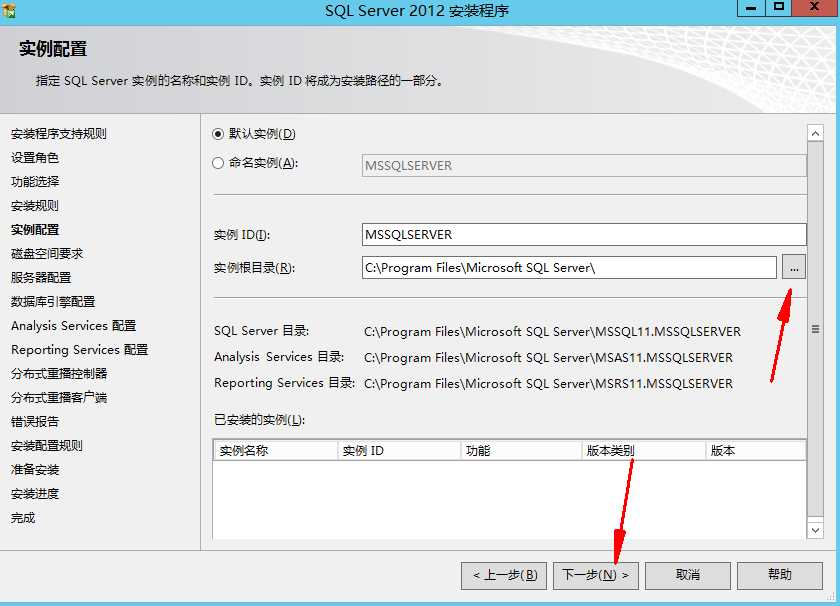Open the browse (...) button for root directory
Viewport: 840px width, 606px height.
click(793, 267)
